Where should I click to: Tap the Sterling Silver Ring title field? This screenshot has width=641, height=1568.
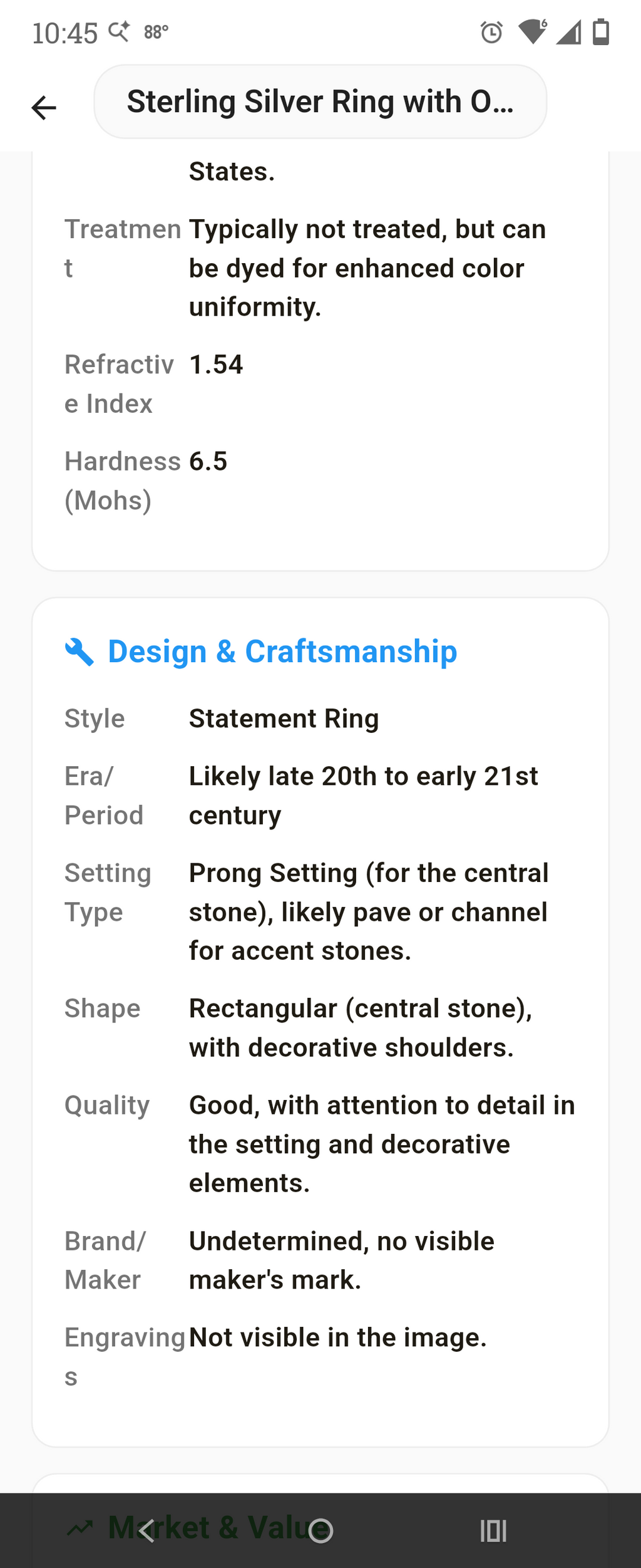click(x=320, y=101)
